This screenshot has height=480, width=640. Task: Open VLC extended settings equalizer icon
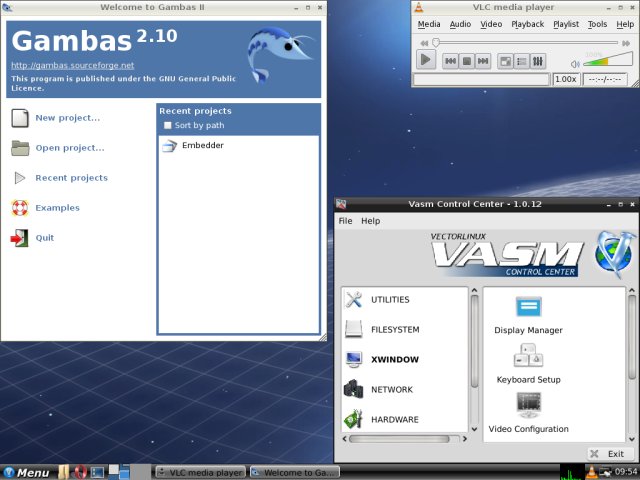pyautogui.click(x=537, y=61)
